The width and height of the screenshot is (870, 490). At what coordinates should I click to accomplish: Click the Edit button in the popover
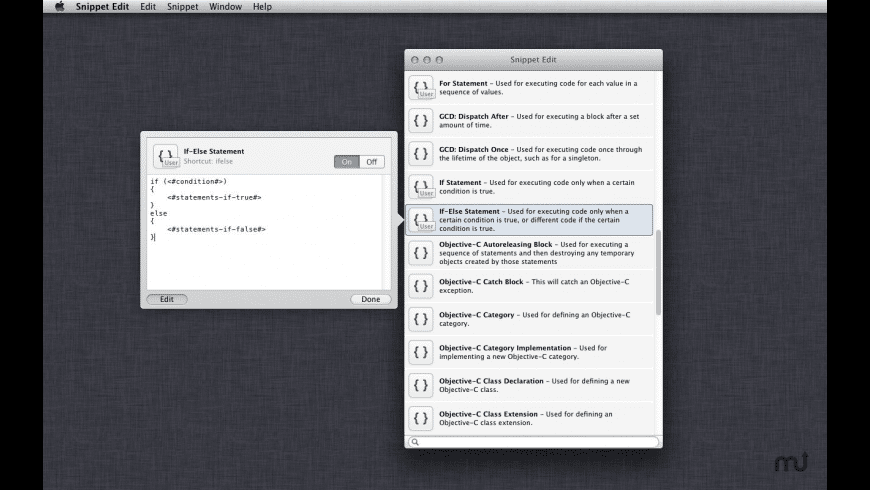click(x=167, y=299)
